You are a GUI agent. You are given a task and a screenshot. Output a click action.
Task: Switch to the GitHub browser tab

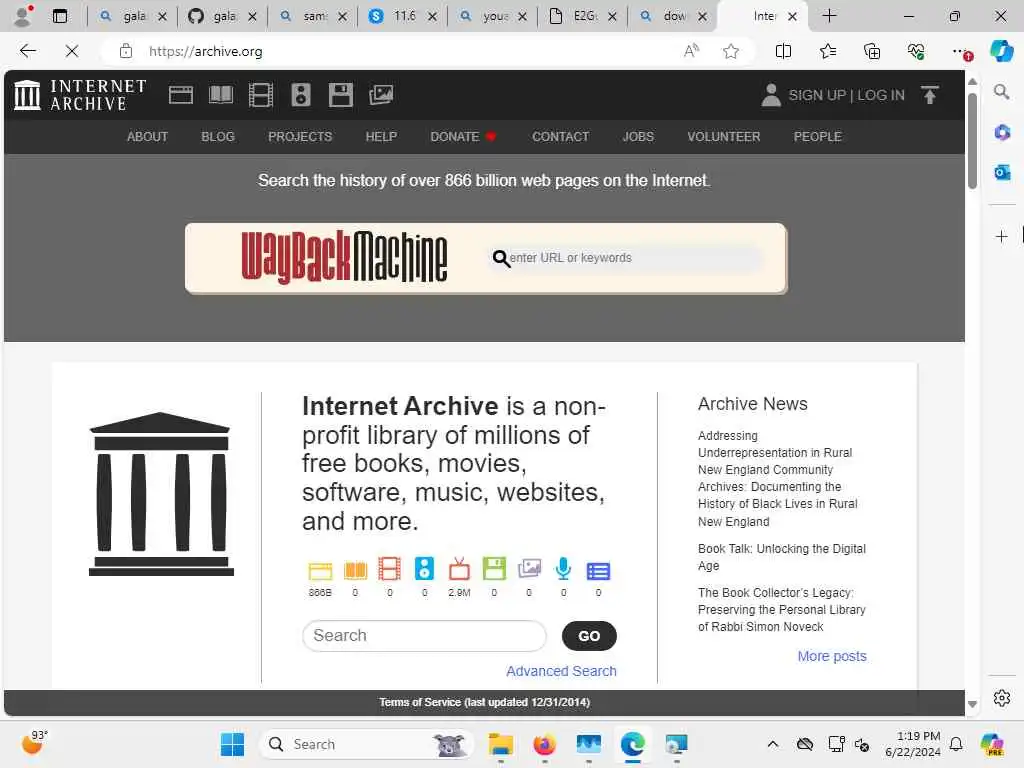coord(222,16)
